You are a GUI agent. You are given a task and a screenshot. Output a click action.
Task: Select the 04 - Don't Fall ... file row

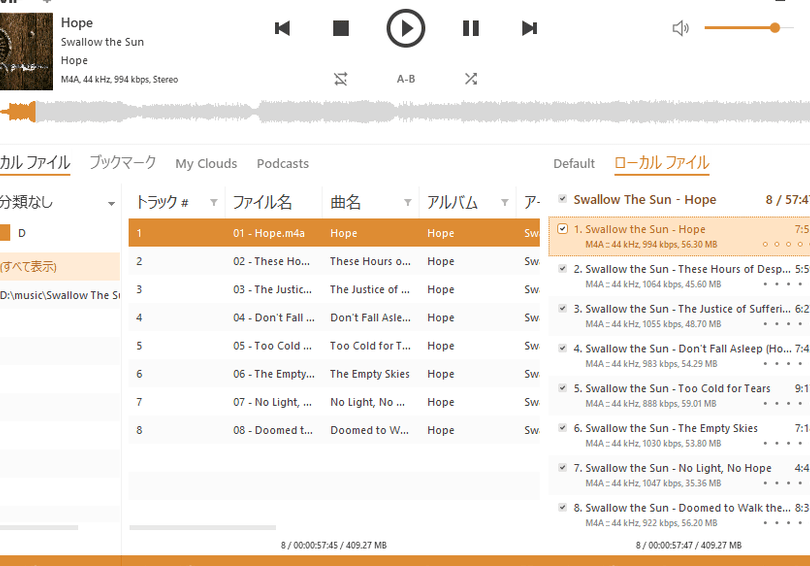click(x=334, y=318)
